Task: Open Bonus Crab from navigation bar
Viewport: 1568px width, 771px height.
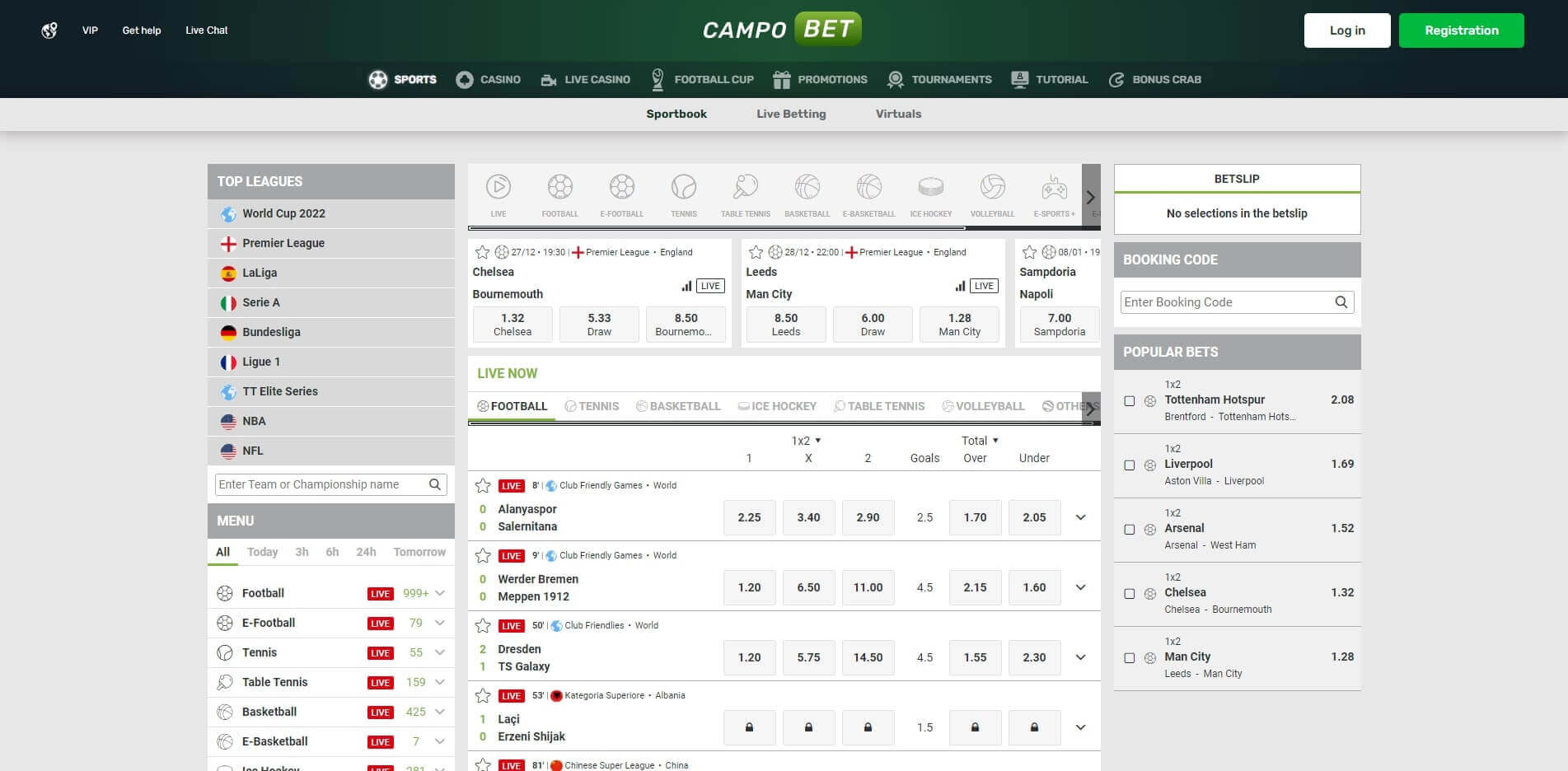Action: point(1155,80)
